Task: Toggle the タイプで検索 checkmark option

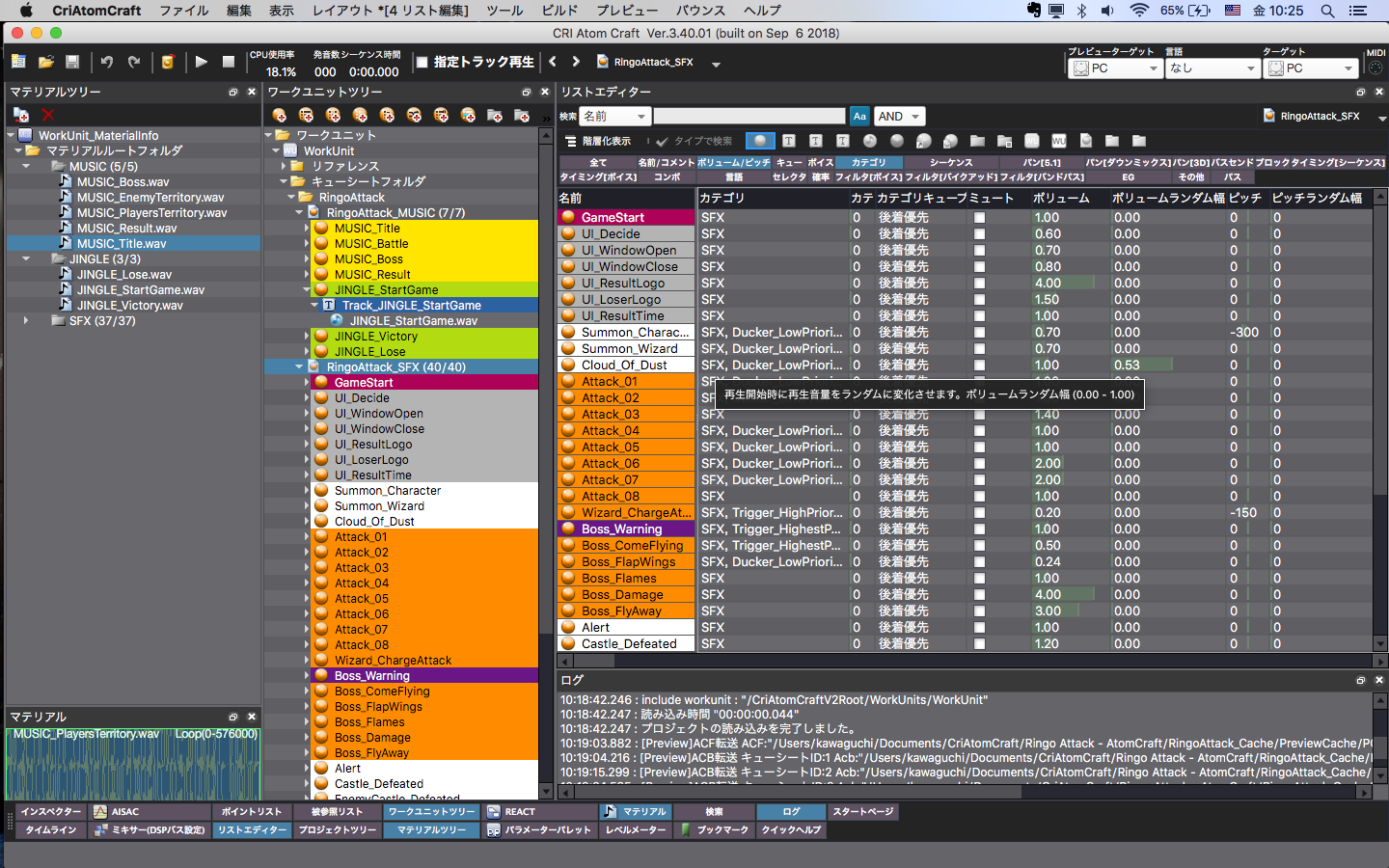Action: coord(662,141)
